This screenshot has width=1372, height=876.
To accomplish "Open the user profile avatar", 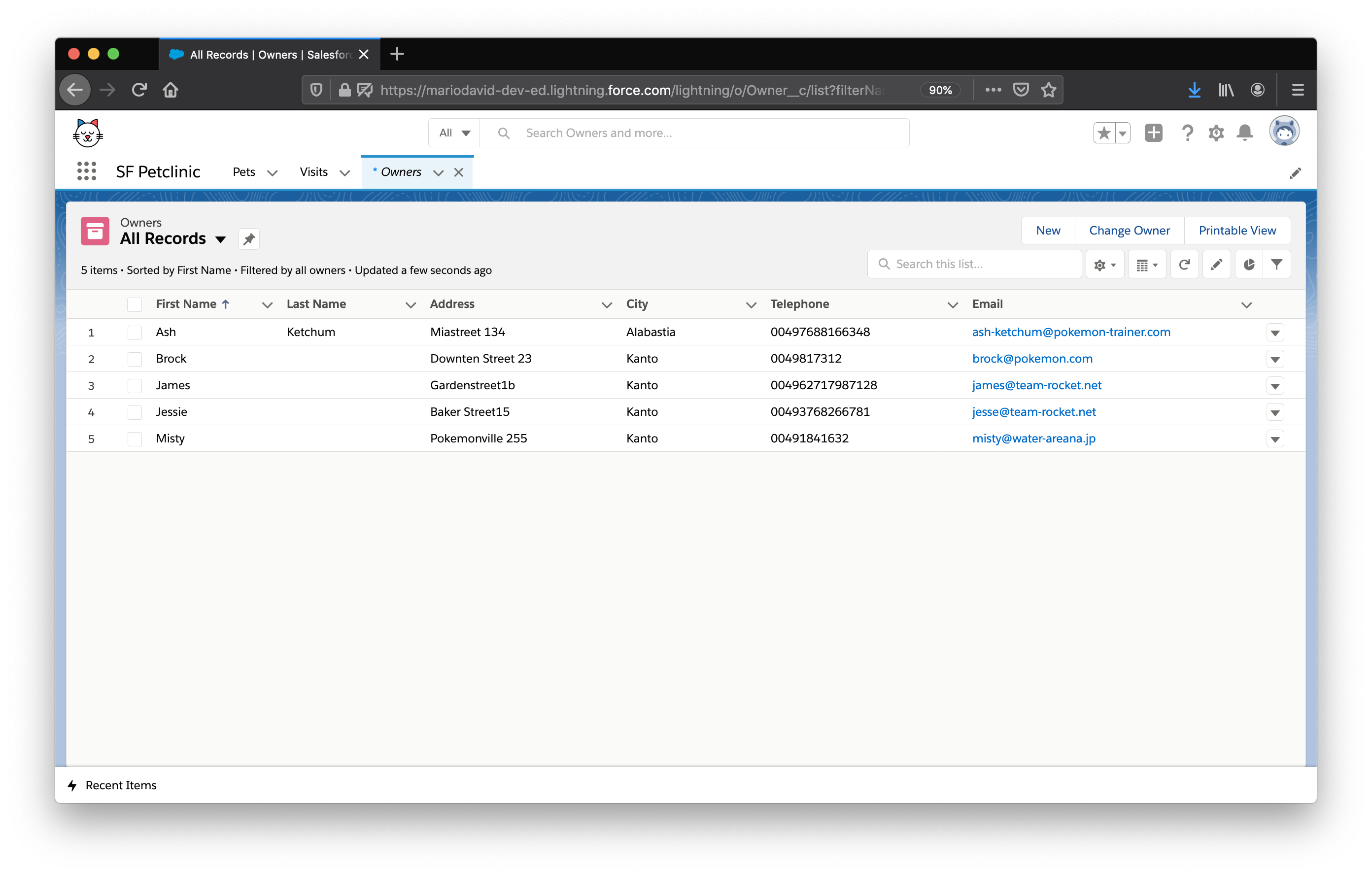I will pyautogui.click(x=1284, y=132).
